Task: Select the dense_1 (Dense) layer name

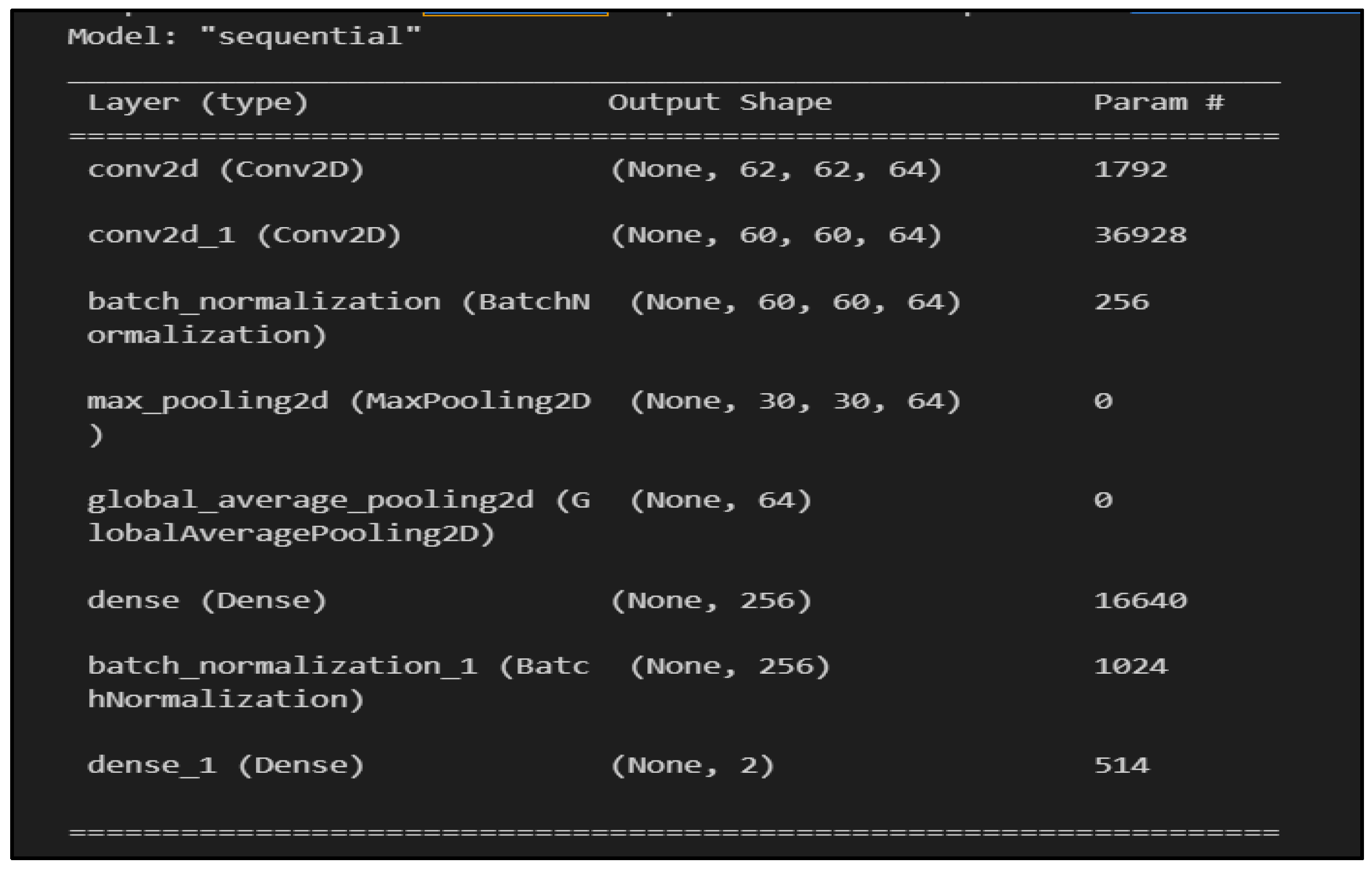Action: pyautogui.click(x=225, y=766)
